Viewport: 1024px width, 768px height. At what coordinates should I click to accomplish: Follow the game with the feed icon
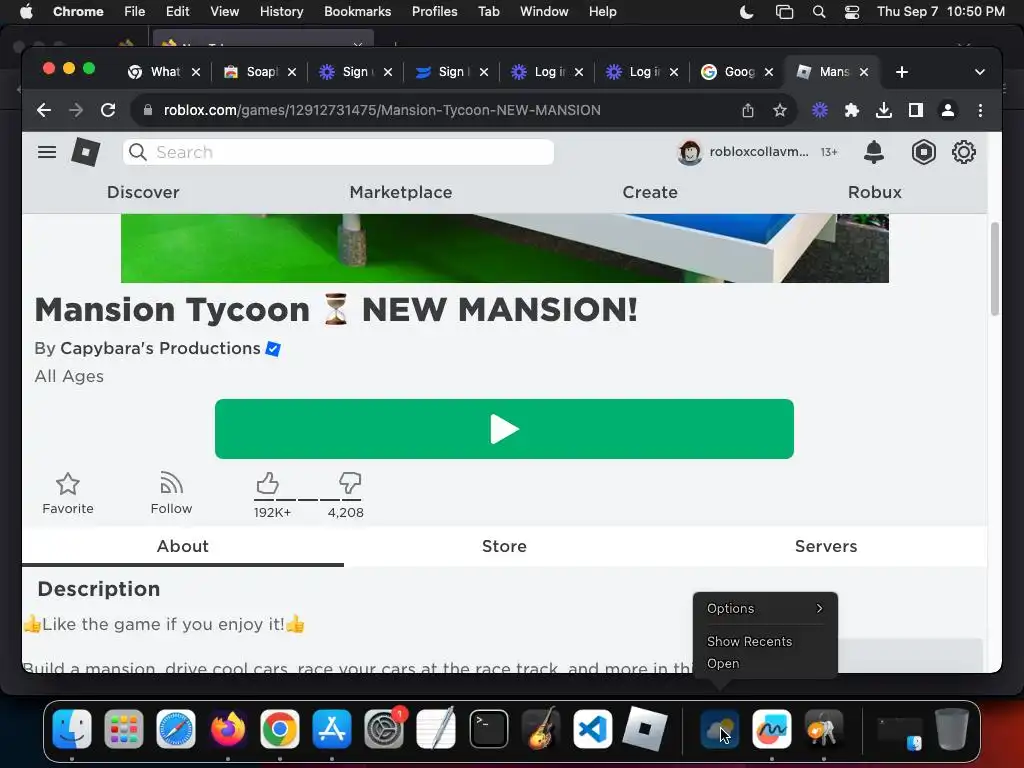171,494
